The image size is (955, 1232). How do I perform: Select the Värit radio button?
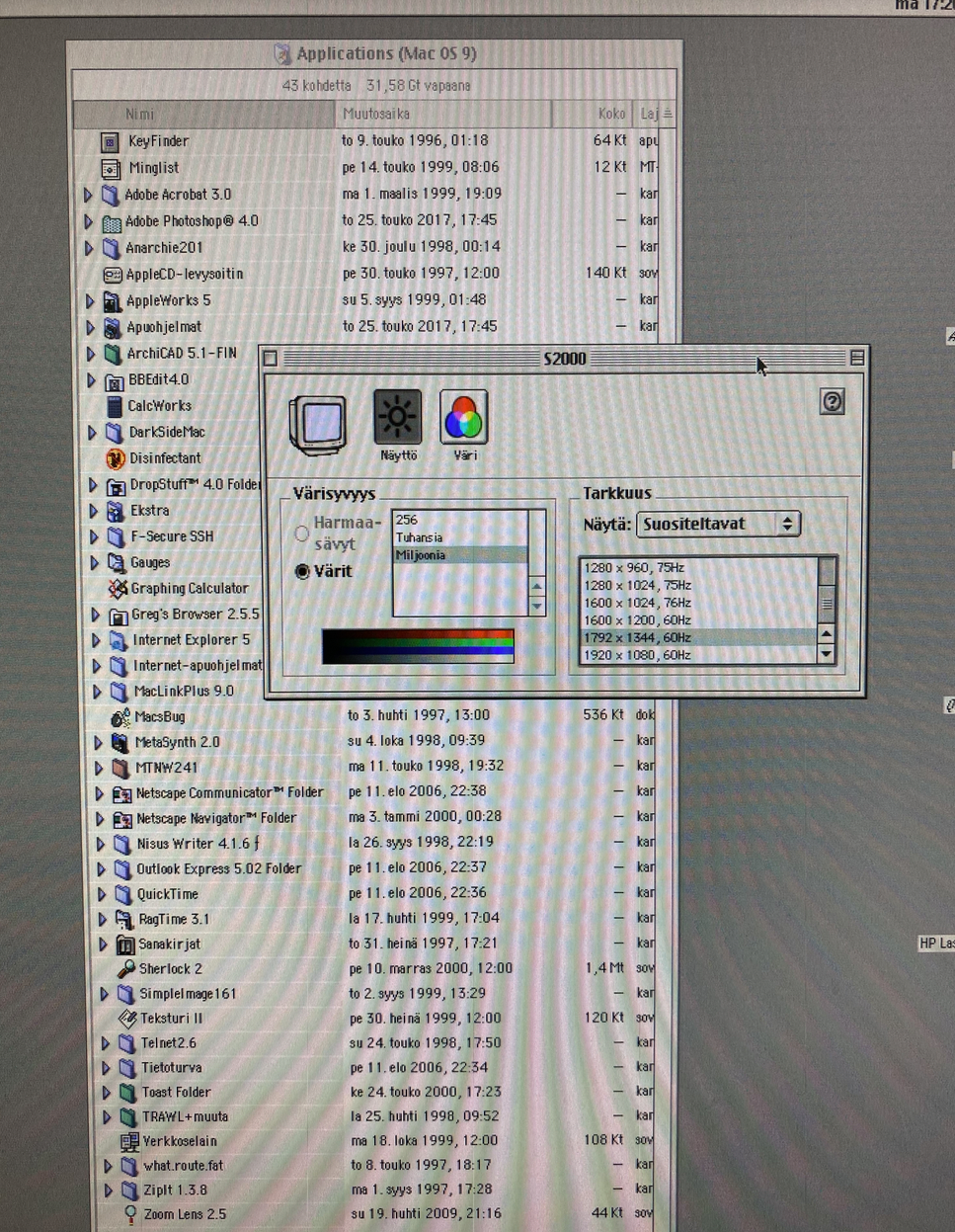tap(302, 572)
